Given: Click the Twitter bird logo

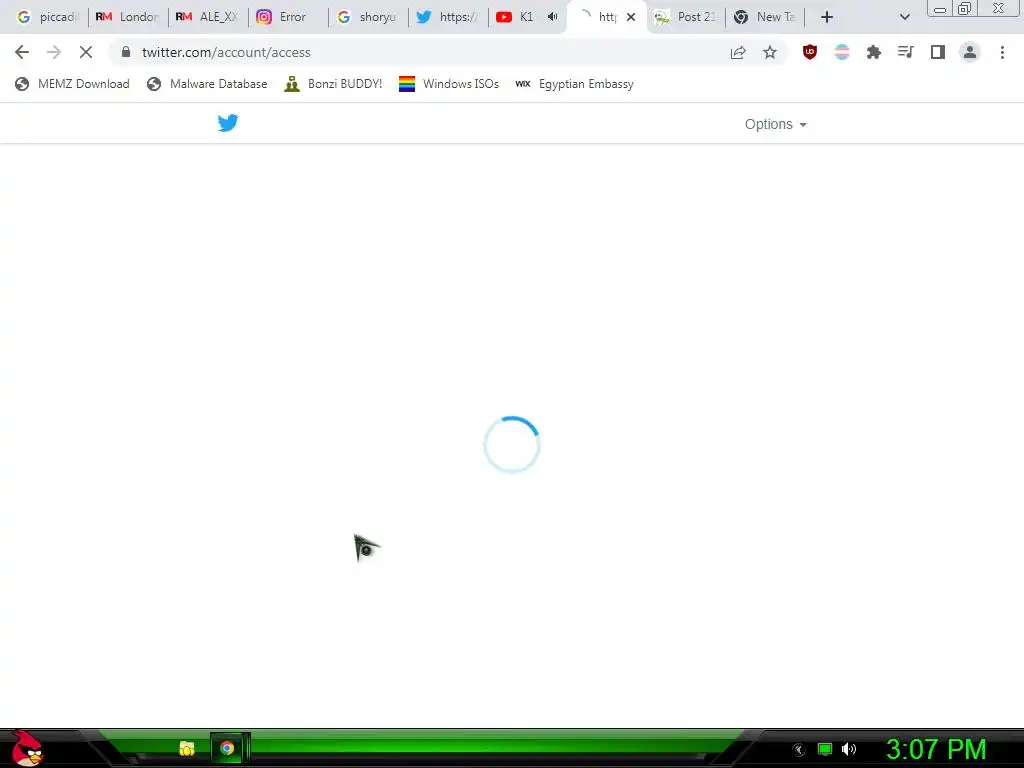Looking at the screenshot, I should click(x=228, y=123).
